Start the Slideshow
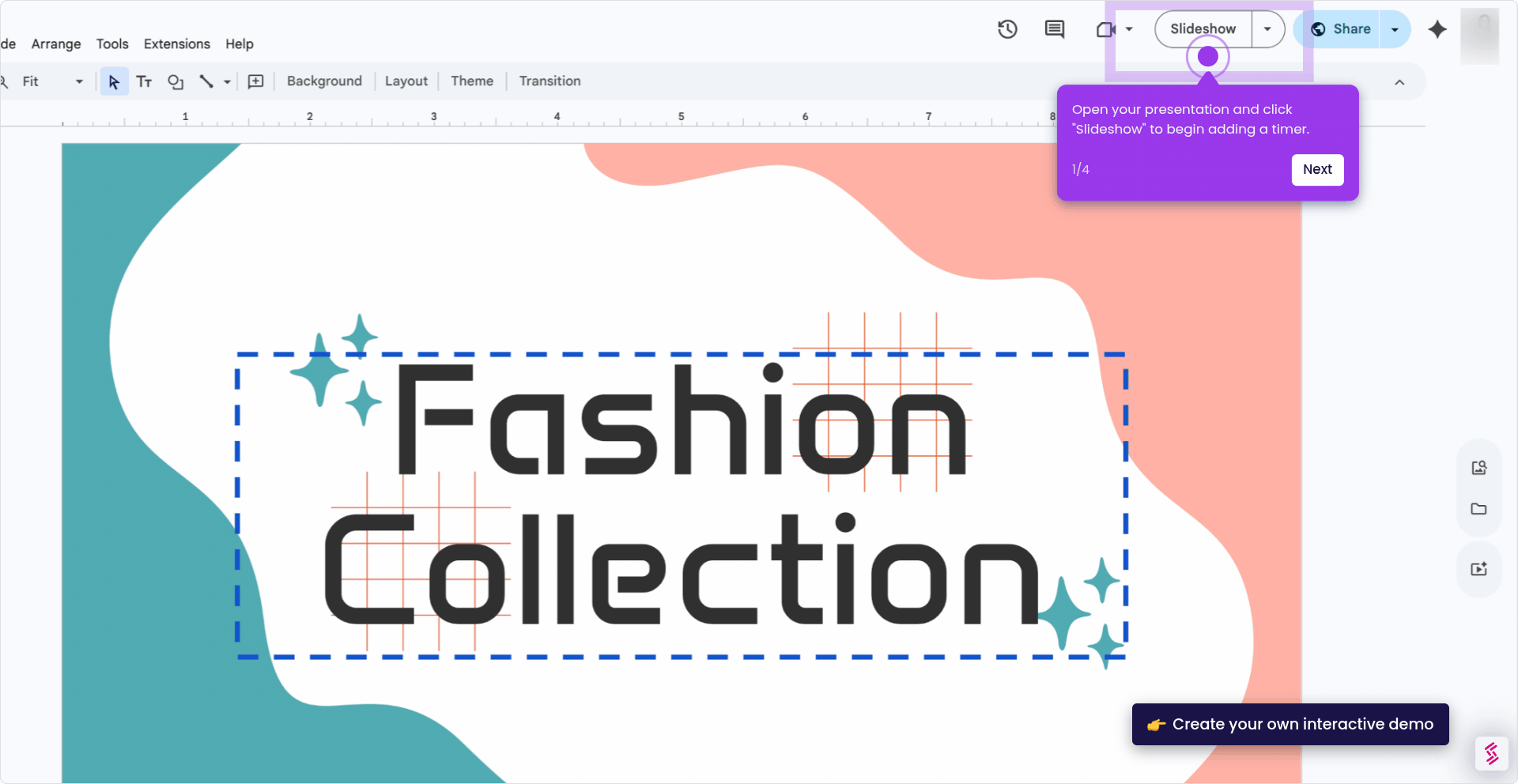Screen dimensions: 1518x784 click(1203, 29)
